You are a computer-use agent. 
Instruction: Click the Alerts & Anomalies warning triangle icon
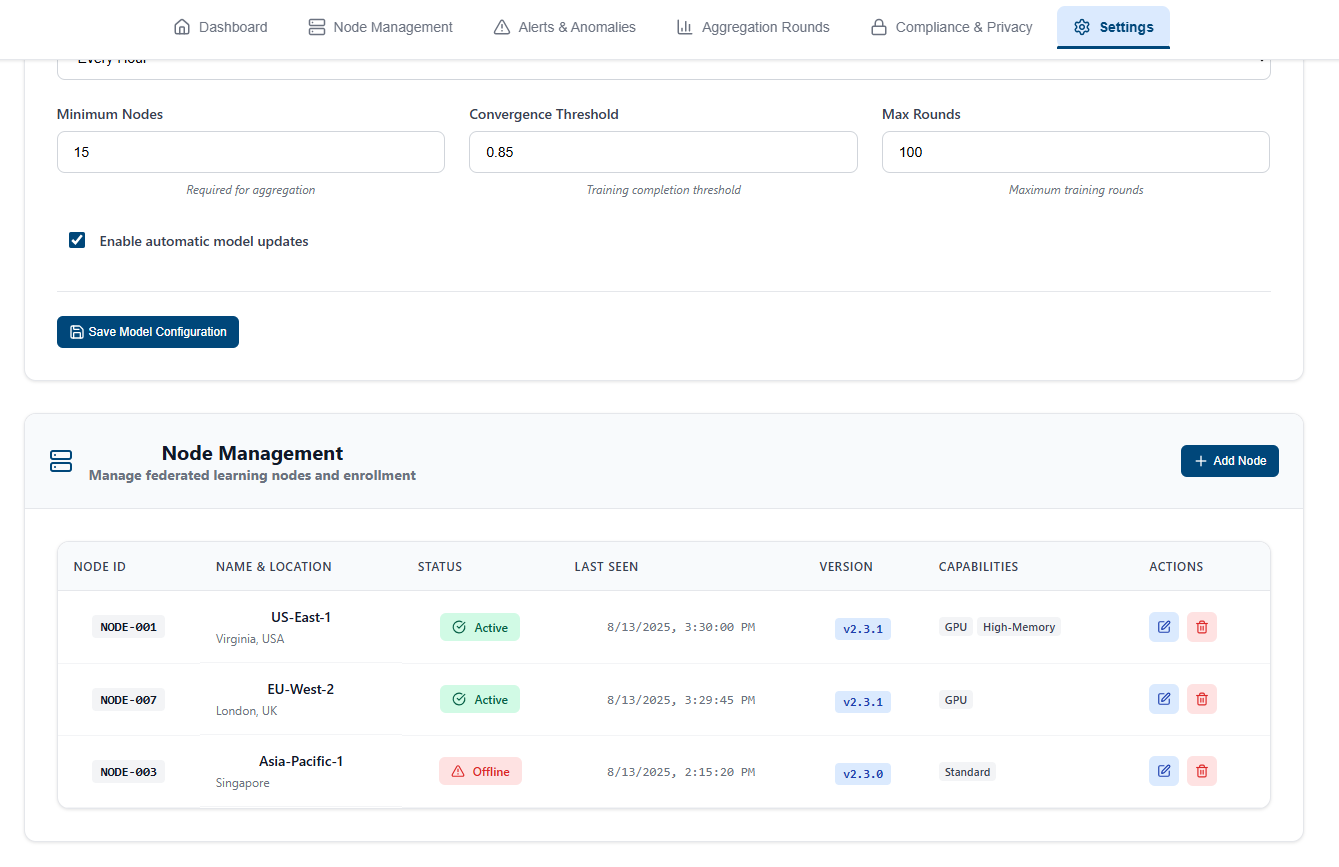coord(501,27)
